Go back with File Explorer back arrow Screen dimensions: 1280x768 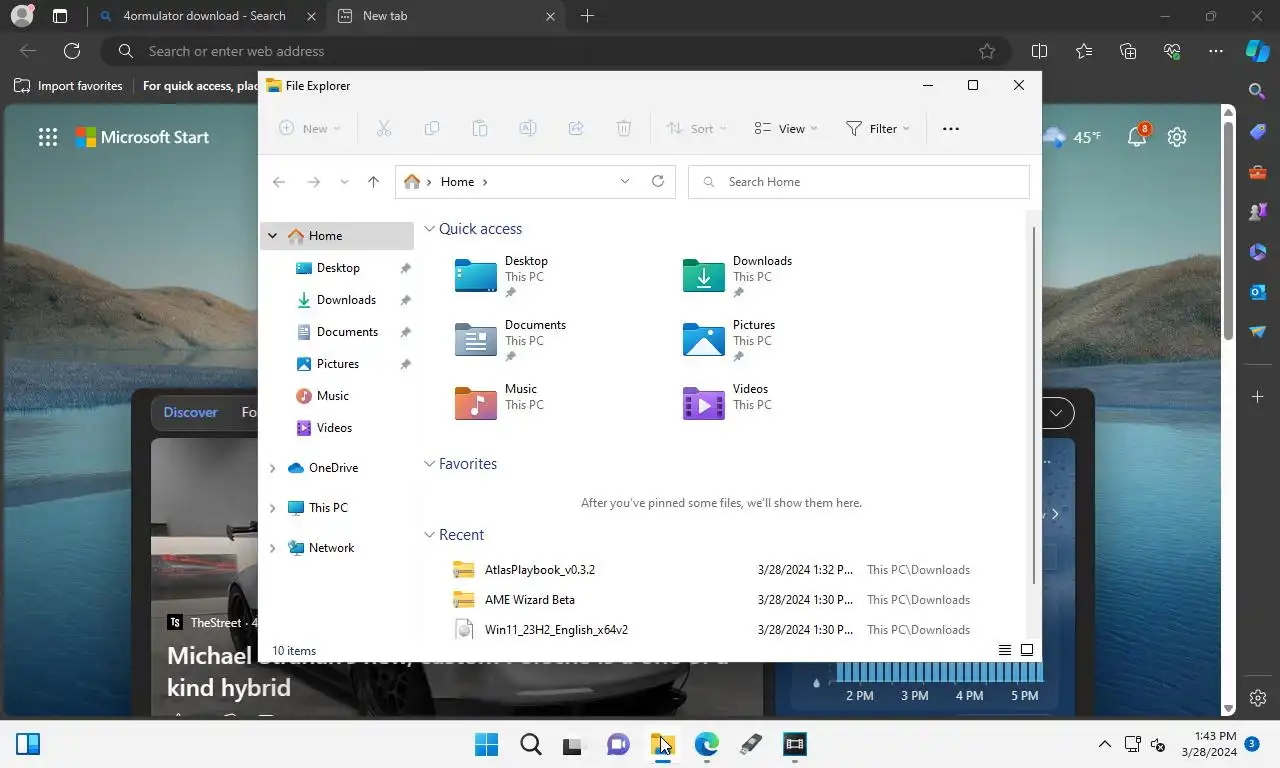coord(279,182)
